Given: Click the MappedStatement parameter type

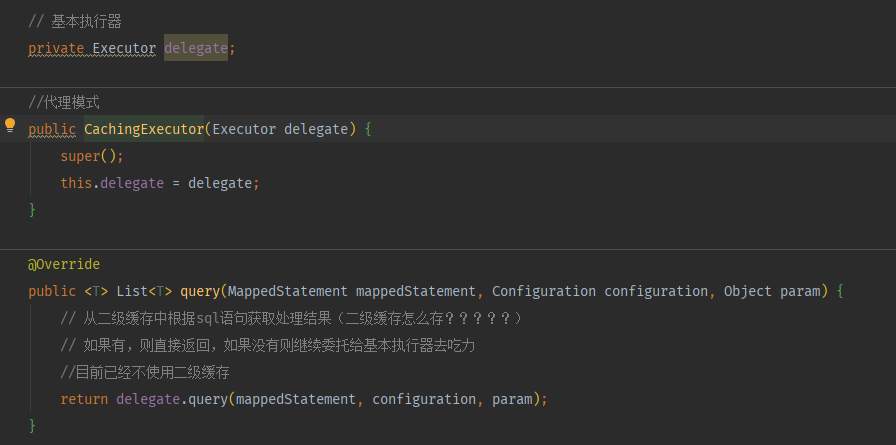Looking at the screenshot, I should [x=288, y=291].
